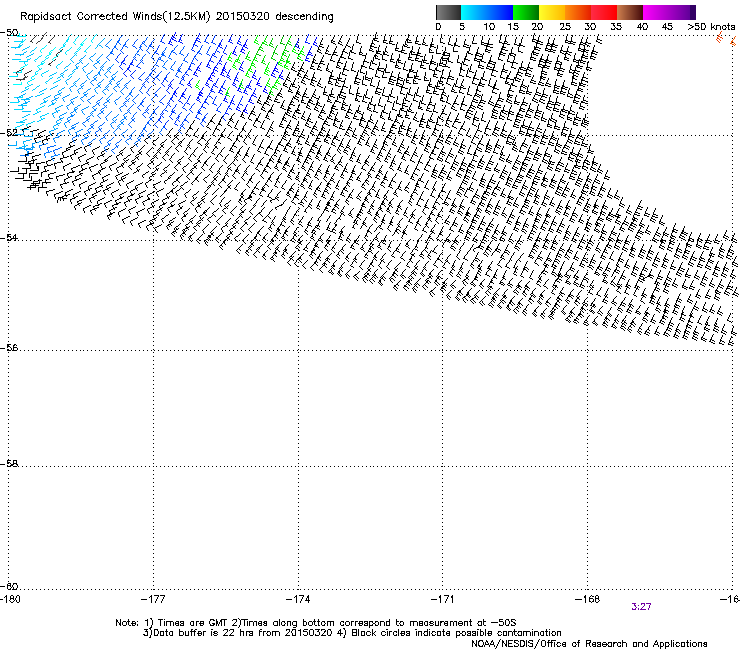Click the -180 longitude axis label
740x650 pixels.
[x=10, y=599]
